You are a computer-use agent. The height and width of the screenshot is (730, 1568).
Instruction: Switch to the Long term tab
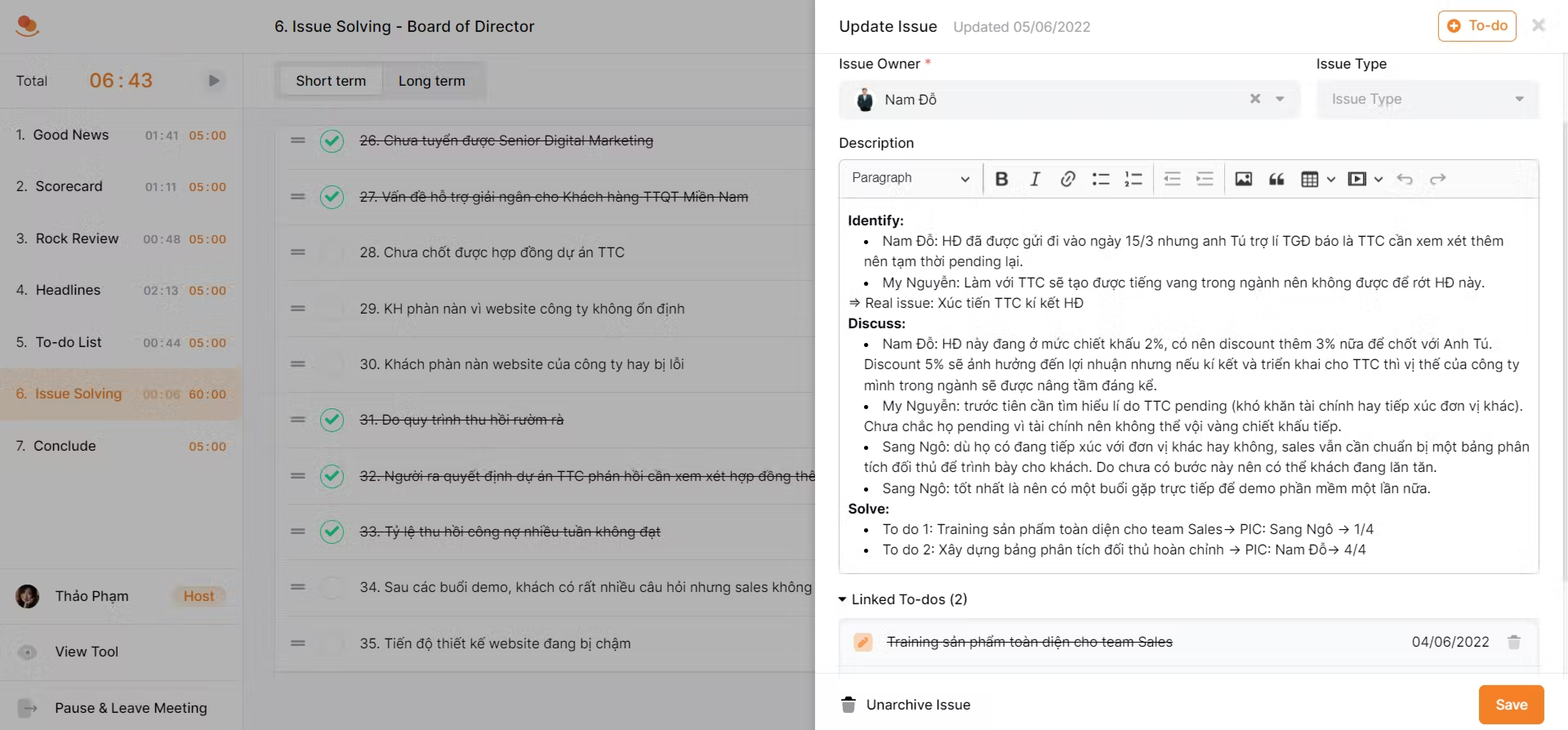tap(431, 80)
